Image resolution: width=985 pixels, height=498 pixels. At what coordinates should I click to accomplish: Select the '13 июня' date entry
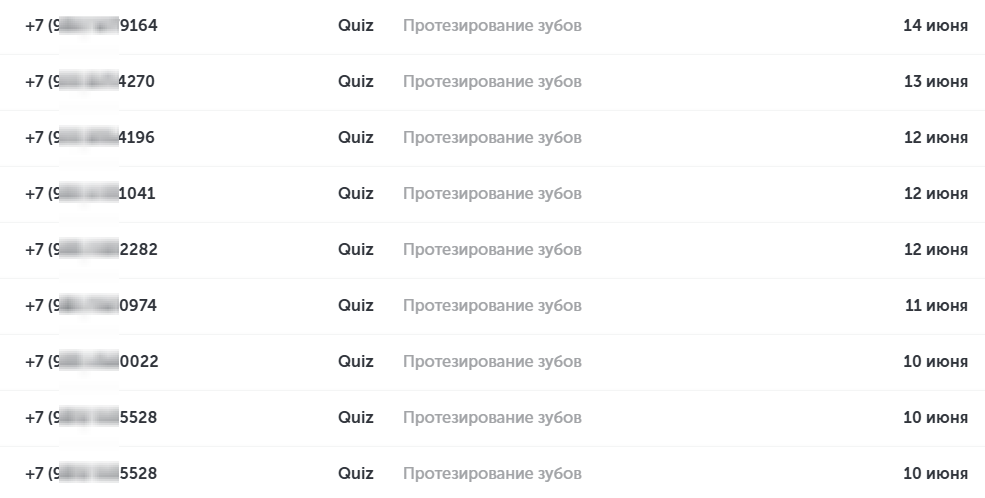tap(935, 82)
